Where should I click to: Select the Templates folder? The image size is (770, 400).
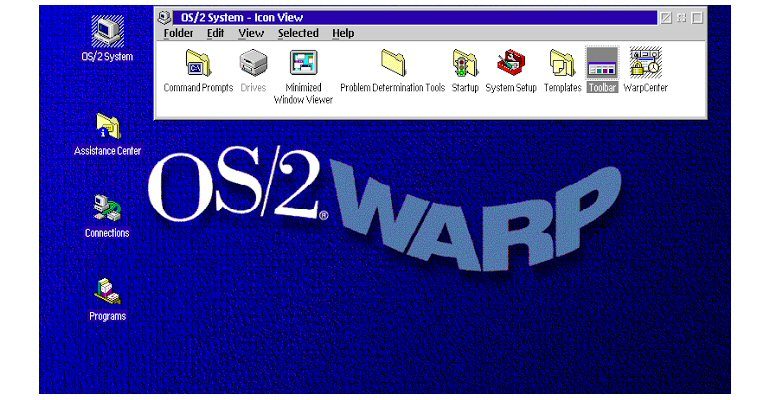pos(562,64)
